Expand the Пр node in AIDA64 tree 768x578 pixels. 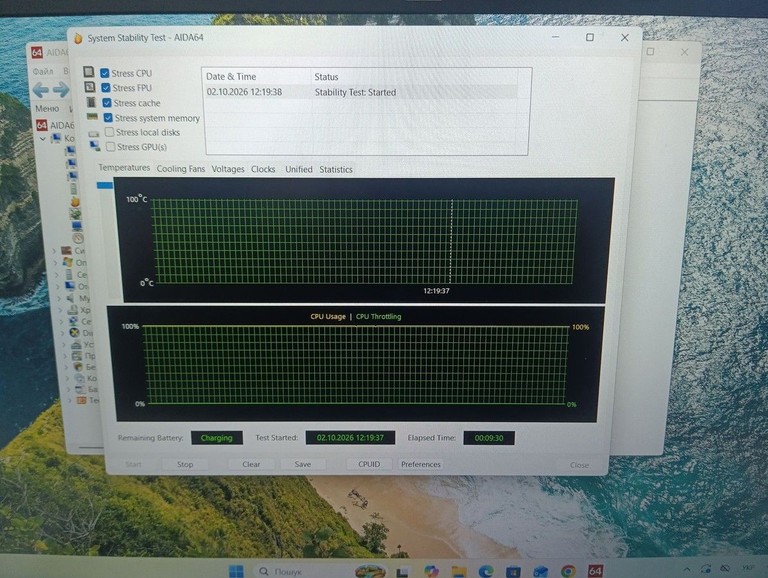[x=66, y=356]
